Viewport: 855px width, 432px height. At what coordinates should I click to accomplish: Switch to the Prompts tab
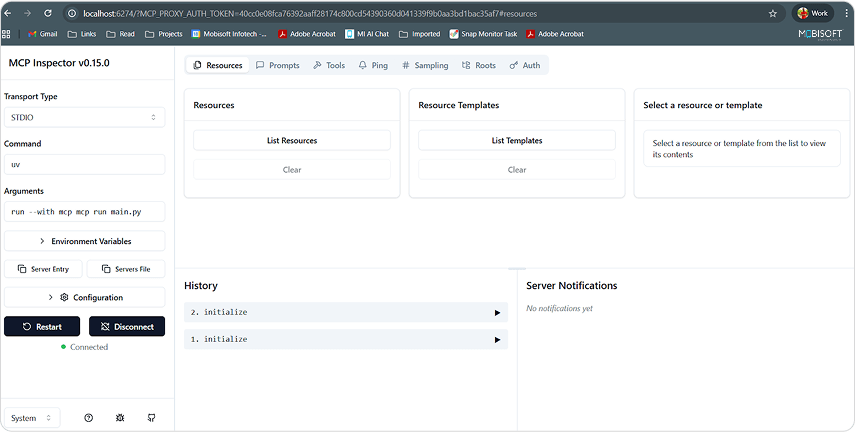click(277, 65)
